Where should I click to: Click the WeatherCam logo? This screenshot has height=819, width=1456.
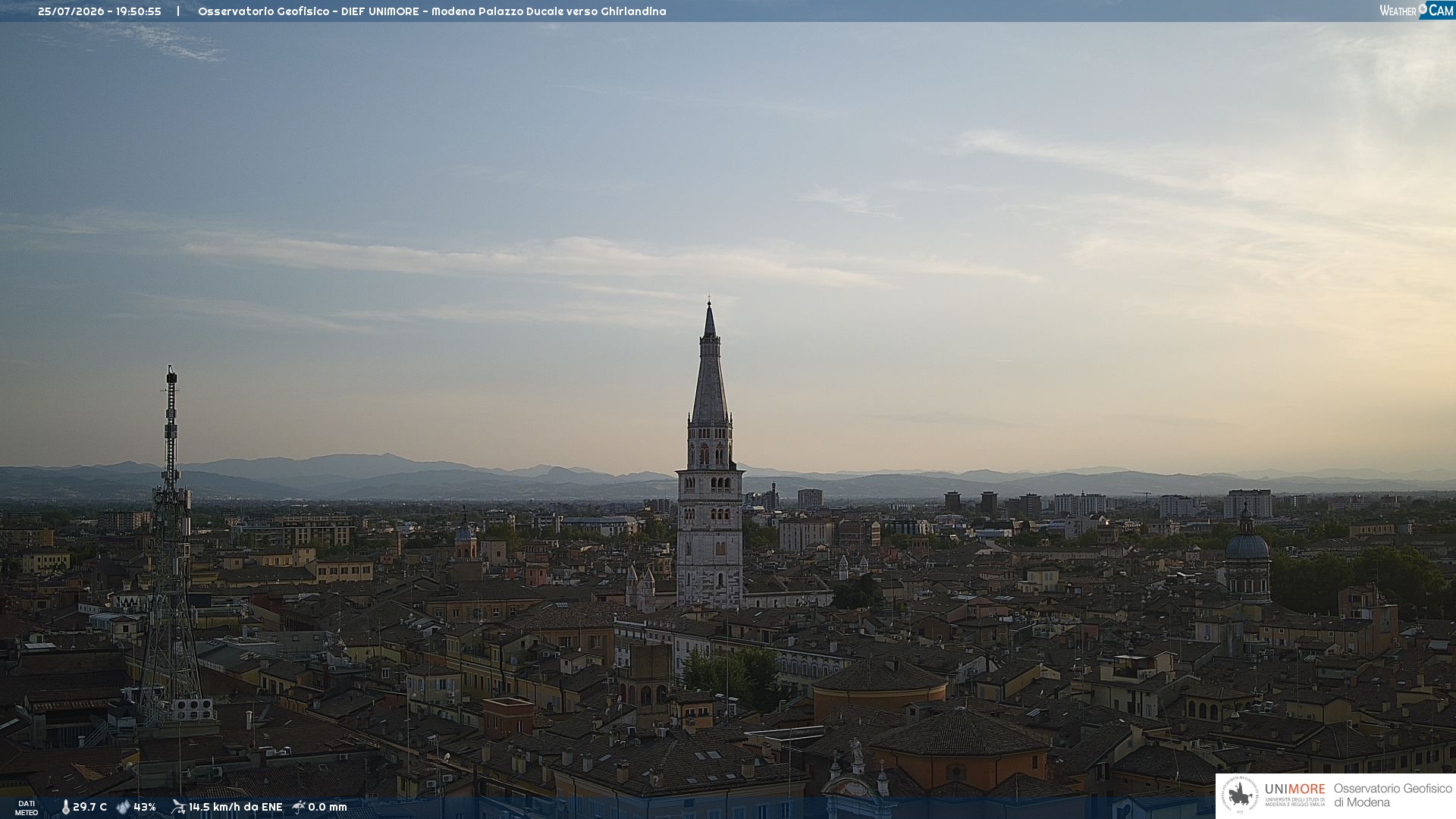tap(1416, 10)
